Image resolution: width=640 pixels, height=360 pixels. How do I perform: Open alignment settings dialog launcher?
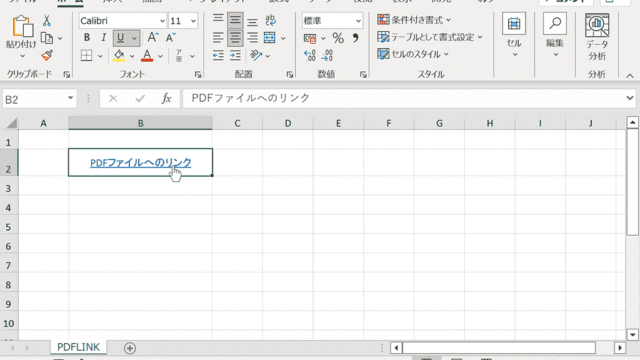point(289,75)
